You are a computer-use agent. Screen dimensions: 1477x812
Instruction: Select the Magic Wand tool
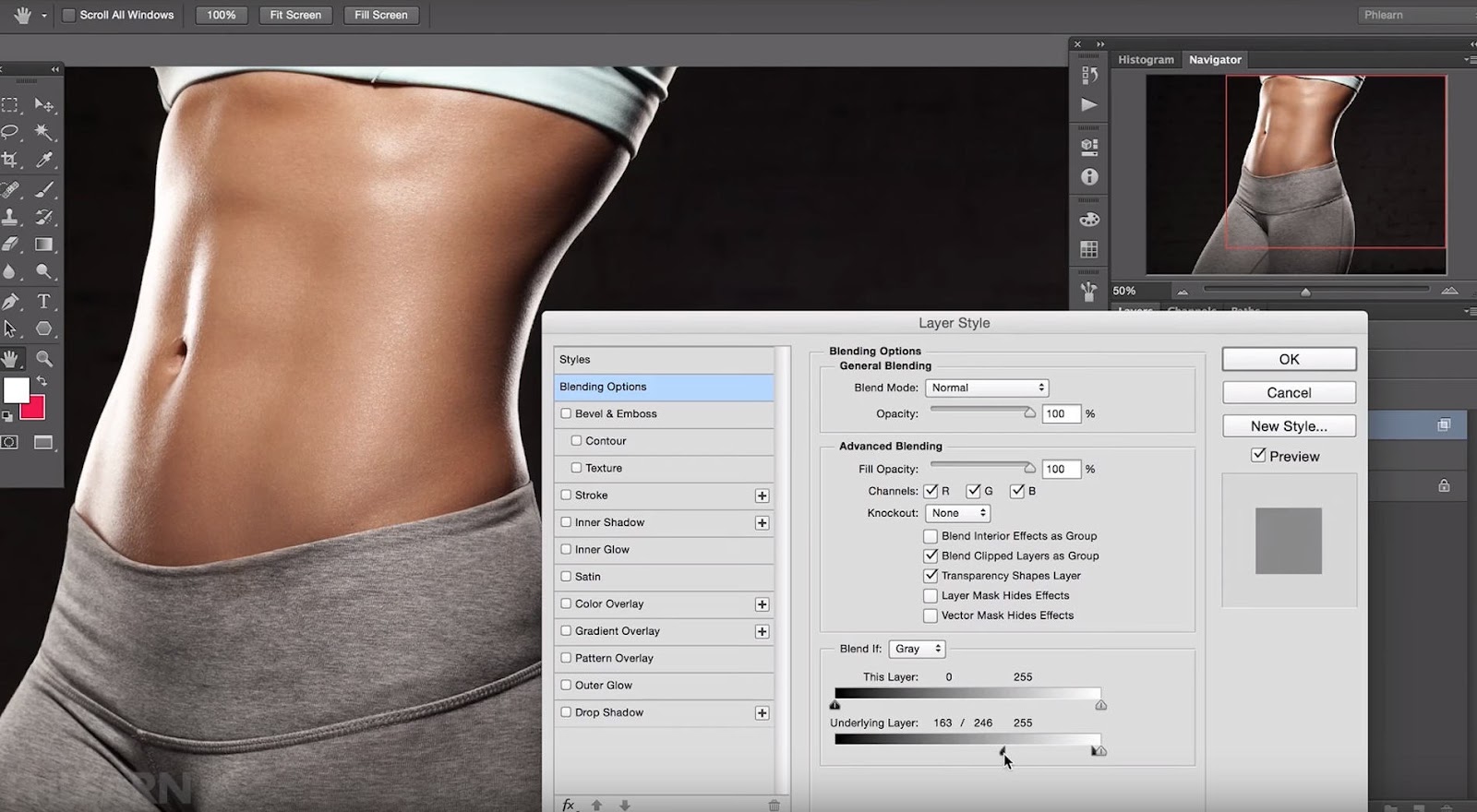pyautogui.click(x=43, y=132)
